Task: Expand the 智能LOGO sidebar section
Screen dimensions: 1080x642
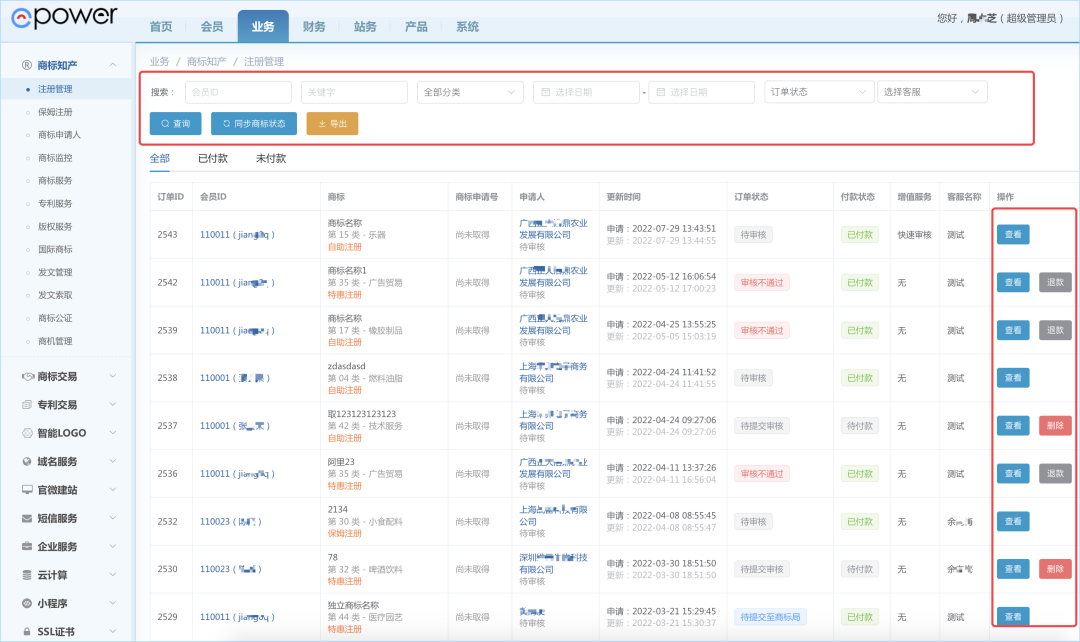Action: [112, 433]
